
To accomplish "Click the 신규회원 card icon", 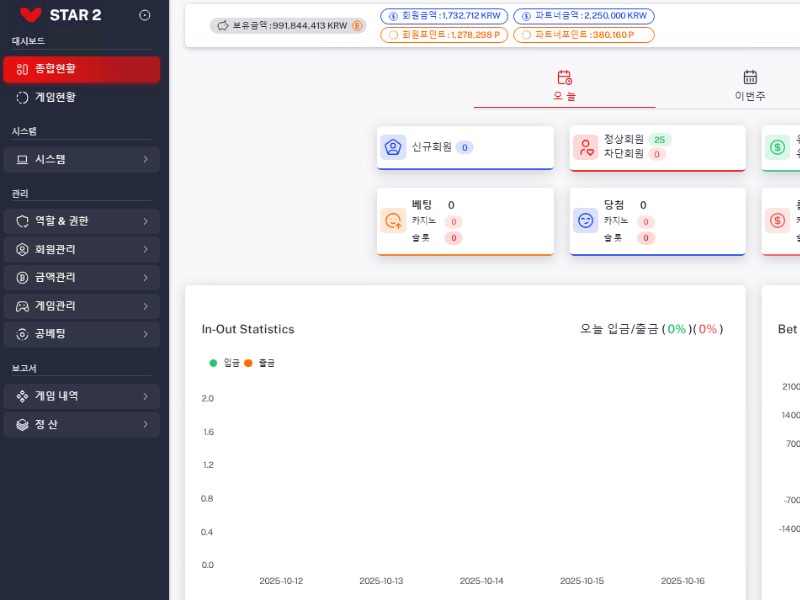I will [393, 147].
